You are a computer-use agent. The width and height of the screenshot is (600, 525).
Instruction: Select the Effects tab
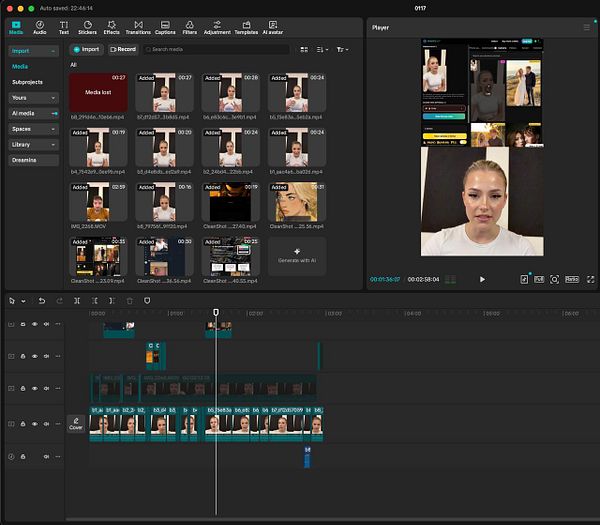[x=111, y=28]
